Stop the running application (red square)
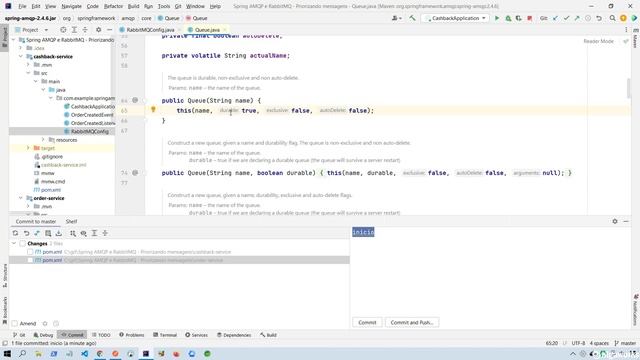This screenshot has width=640, height=360. coord(529,18)
